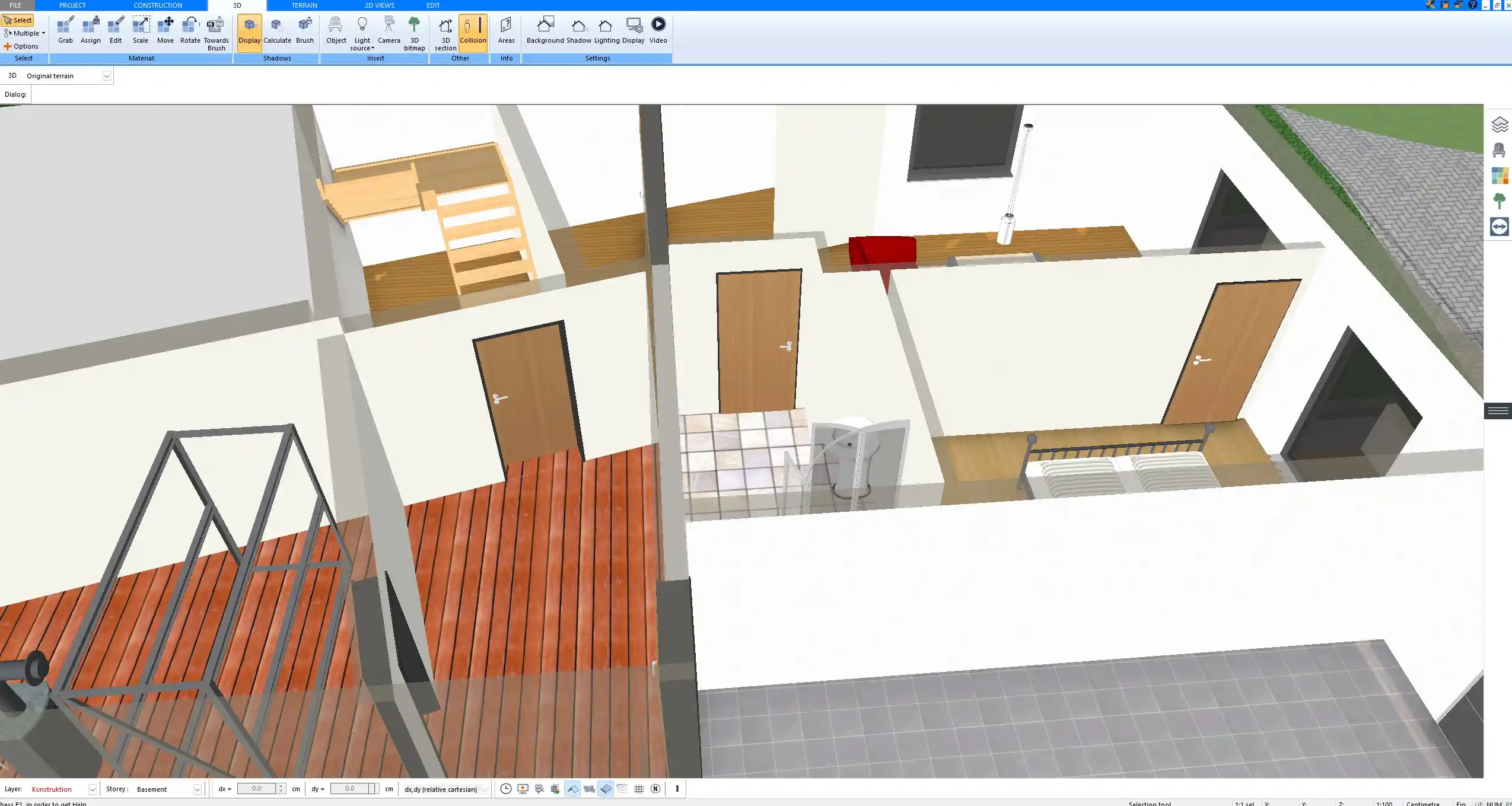
Task: Open the help question mark icon
Action: pyautogui.click(x=1472, y=5)
